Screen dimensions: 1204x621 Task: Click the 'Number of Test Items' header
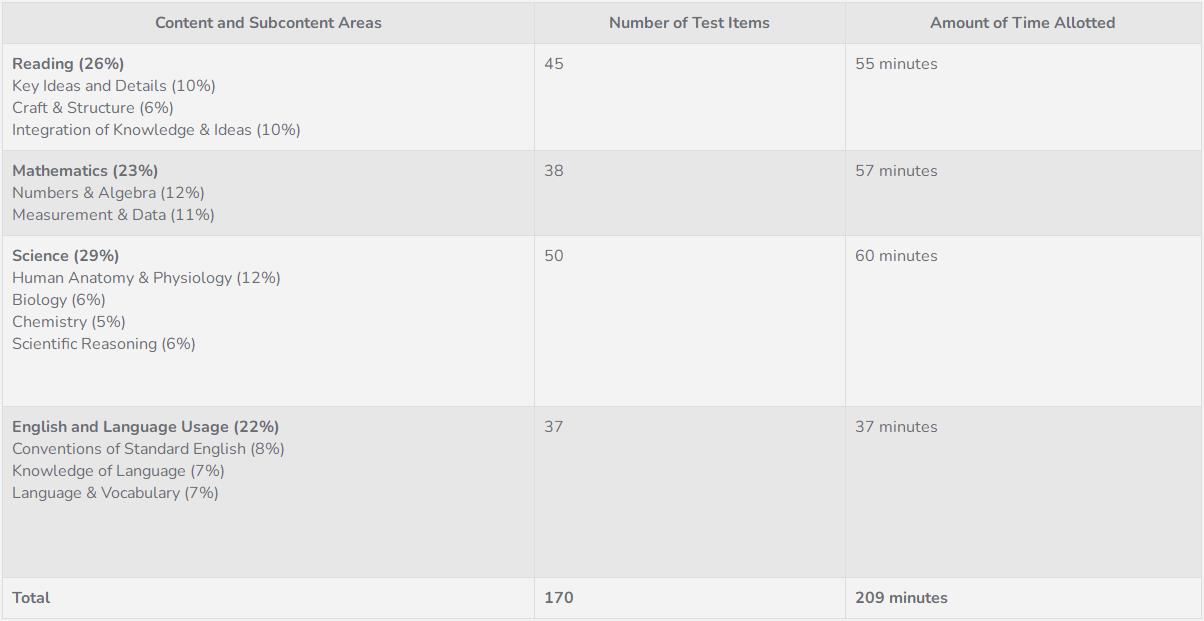pyautogui.click(x=689, y=22)
